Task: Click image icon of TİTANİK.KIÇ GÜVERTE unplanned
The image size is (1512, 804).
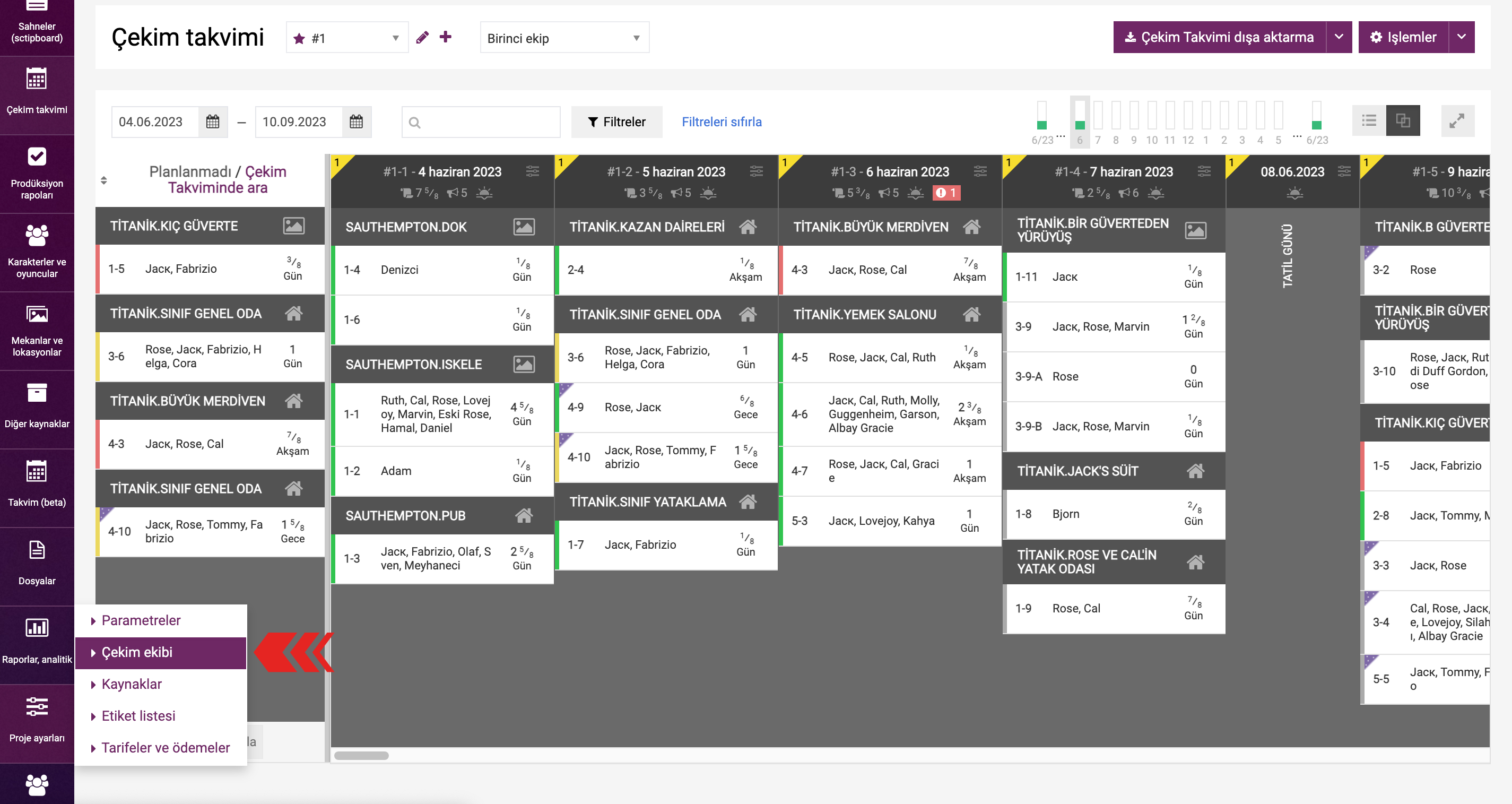Action: (294, 226)
